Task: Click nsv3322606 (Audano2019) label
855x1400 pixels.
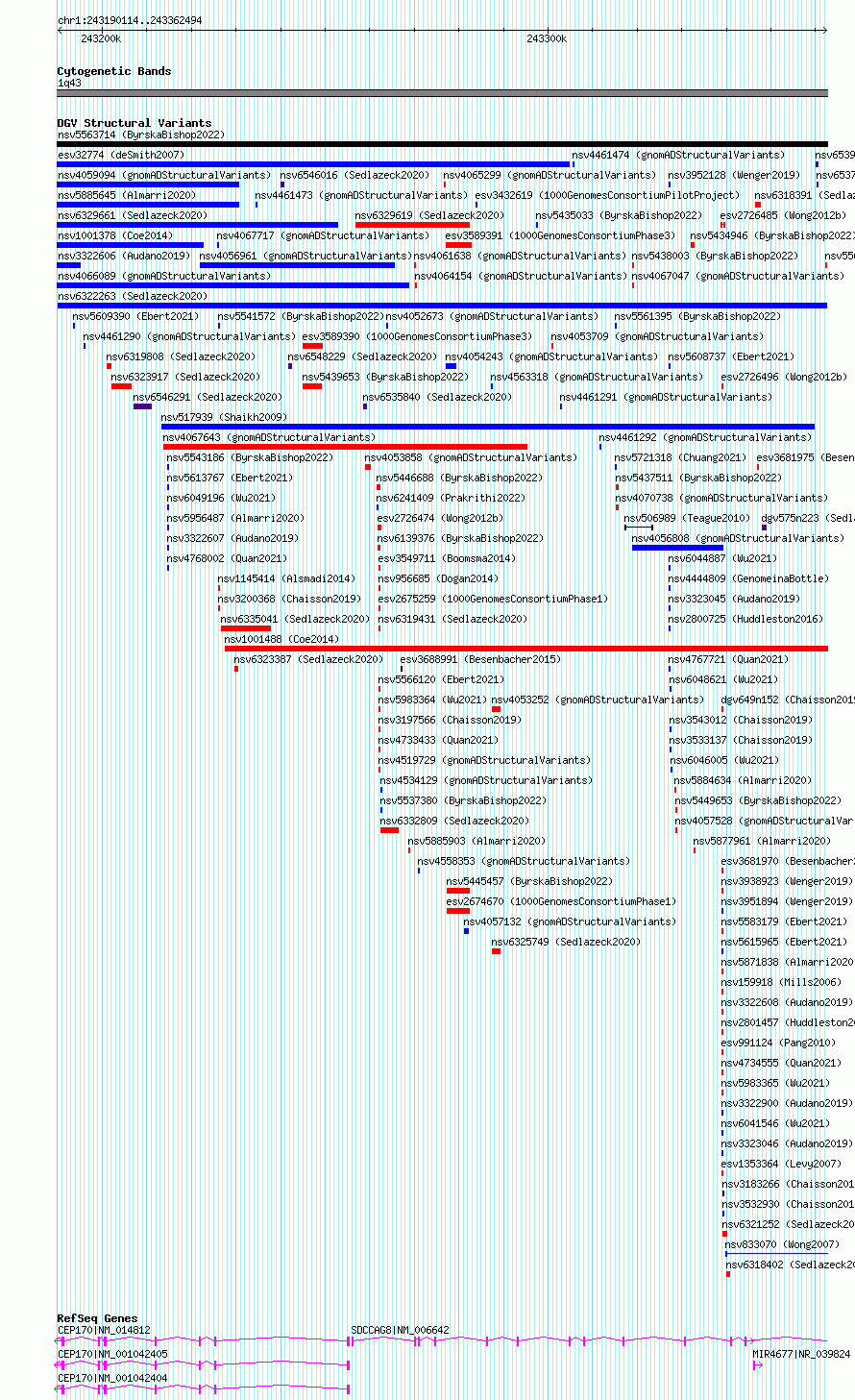Action: coord(124,256)
